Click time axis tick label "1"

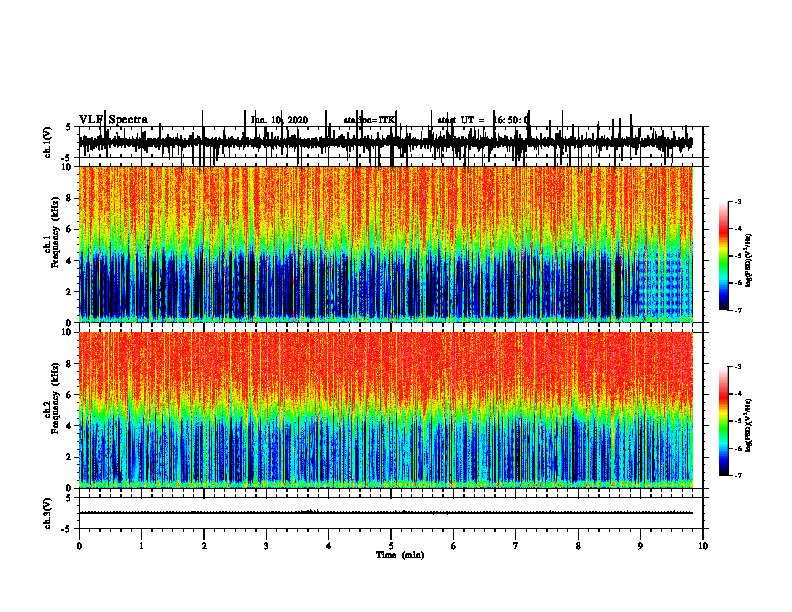pos(141,546)
